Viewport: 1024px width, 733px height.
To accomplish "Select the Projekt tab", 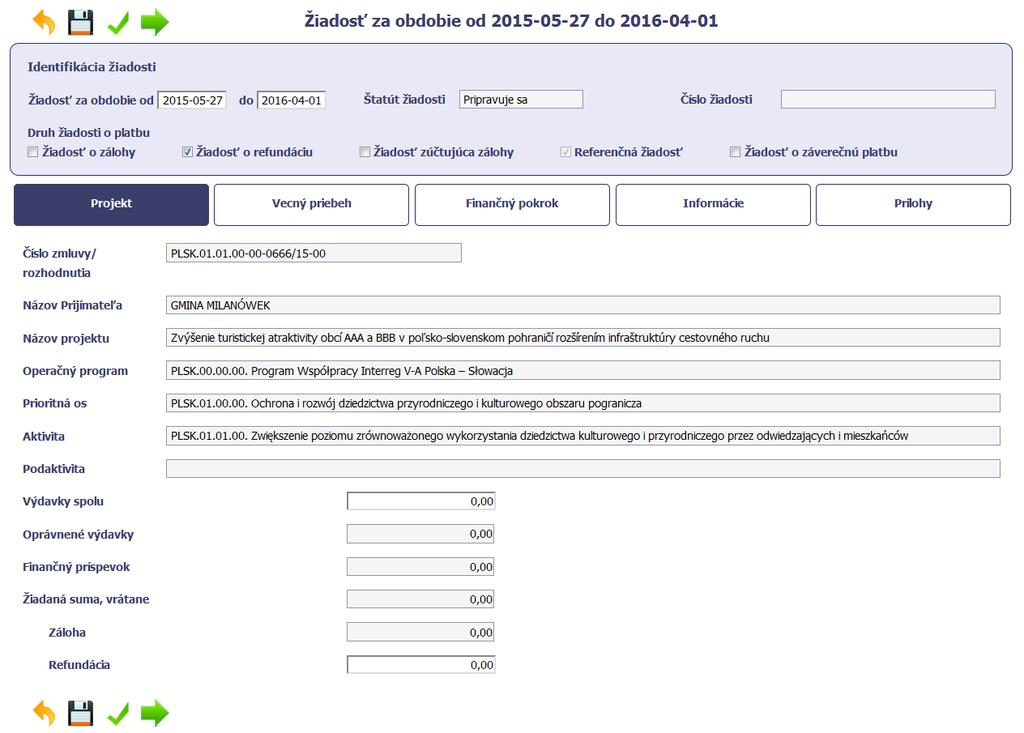I will pyautogui.click(x=111, y=204).
